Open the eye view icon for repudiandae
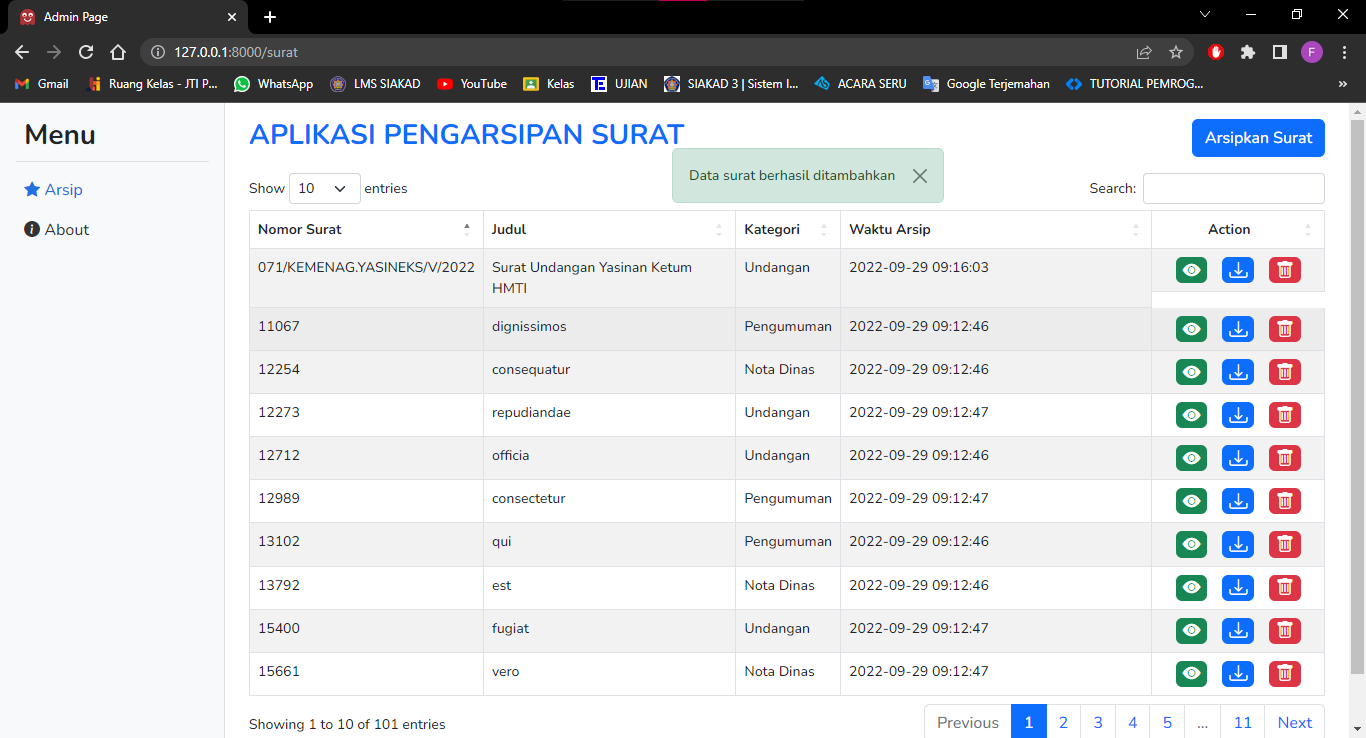The width and height of the screenshot is (1366, 738). click(1191, 414)
